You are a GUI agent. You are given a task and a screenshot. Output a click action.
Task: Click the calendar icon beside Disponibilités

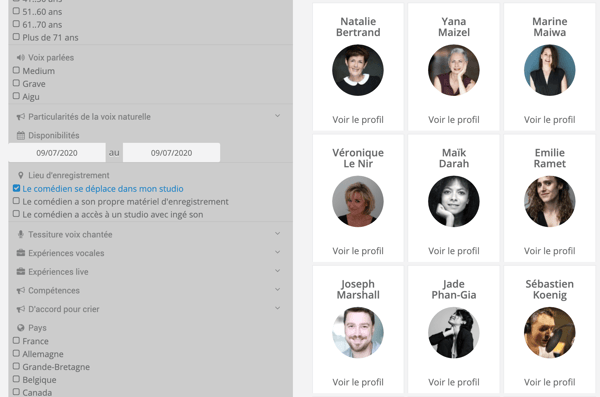click(21, 136)
